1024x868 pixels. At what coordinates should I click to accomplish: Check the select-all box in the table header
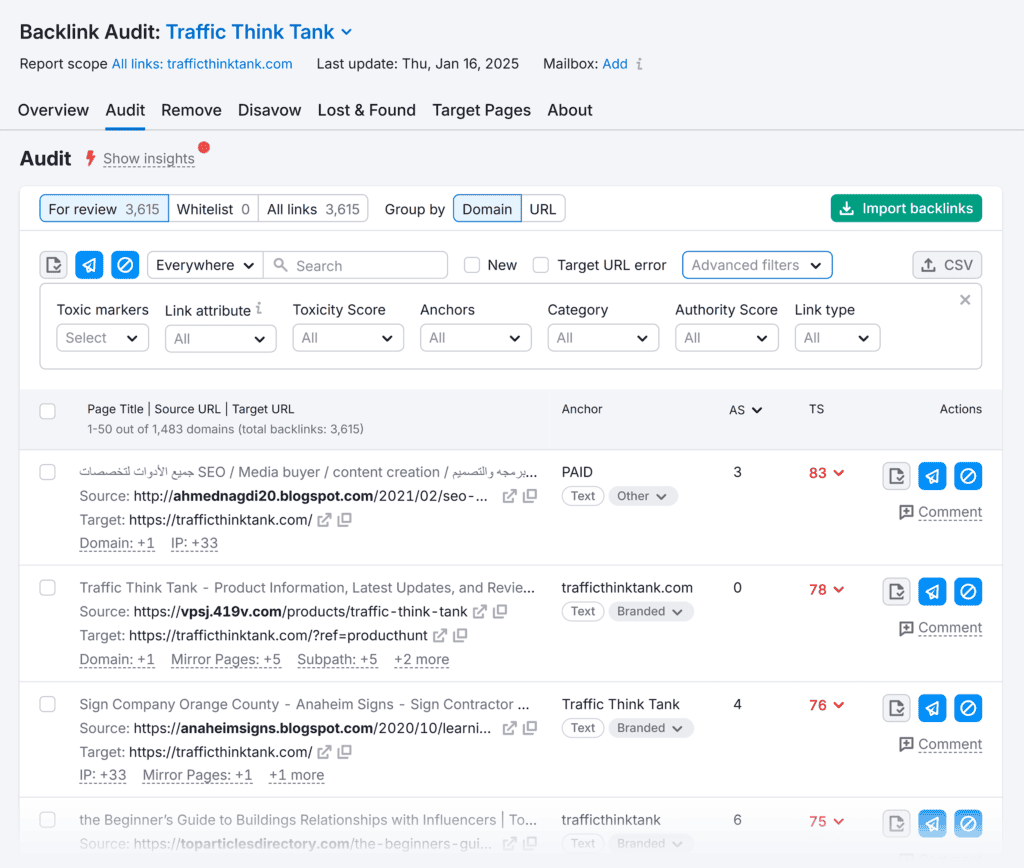click(48, 410)
